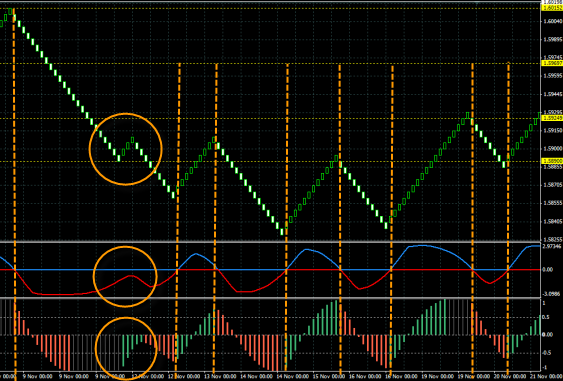
Task: Click the -3.0986 indicator scale value
Action: pos(552,294)
